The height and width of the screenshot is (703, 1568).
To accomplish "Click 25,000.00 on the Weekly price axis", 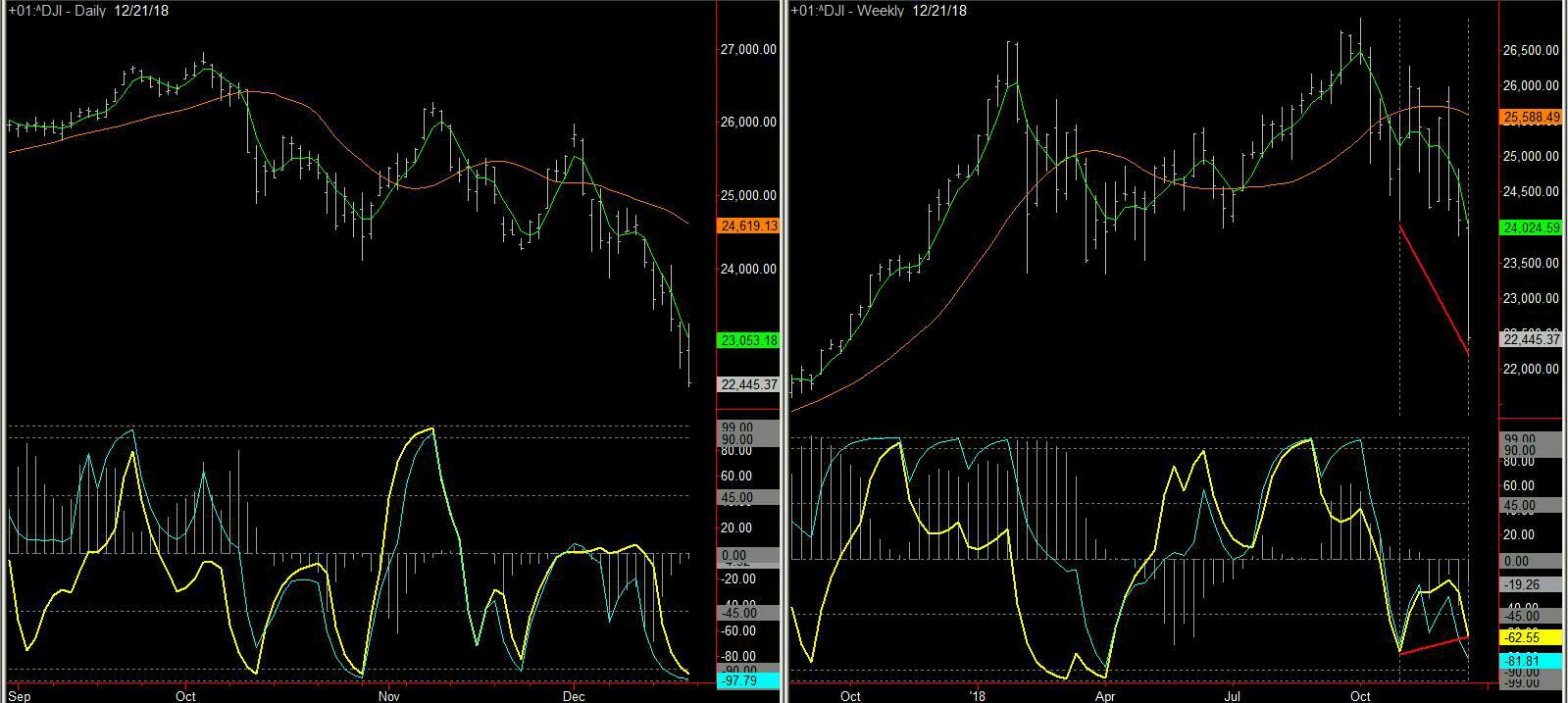I will (x=1531, y=156).
